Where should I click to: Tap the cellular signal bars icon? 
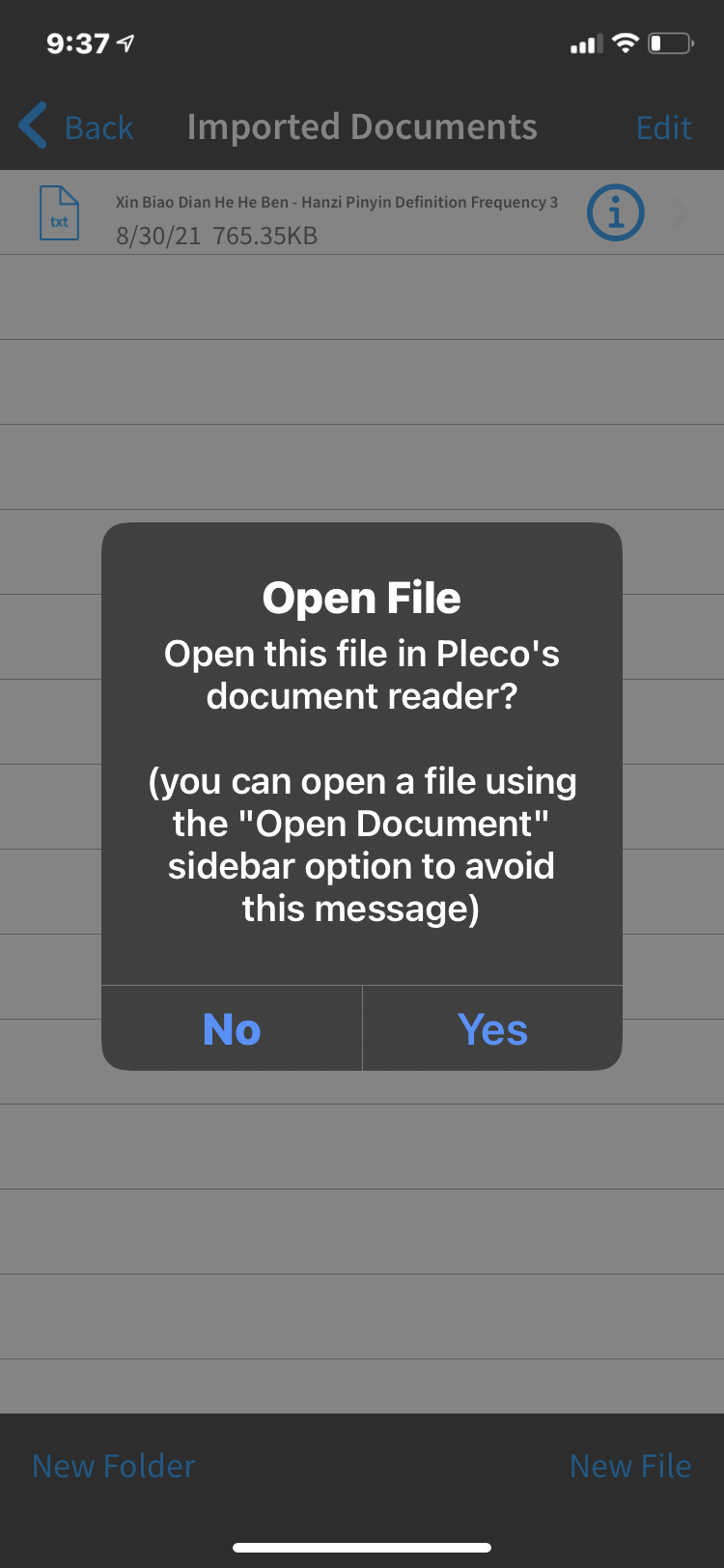[587, 43]
